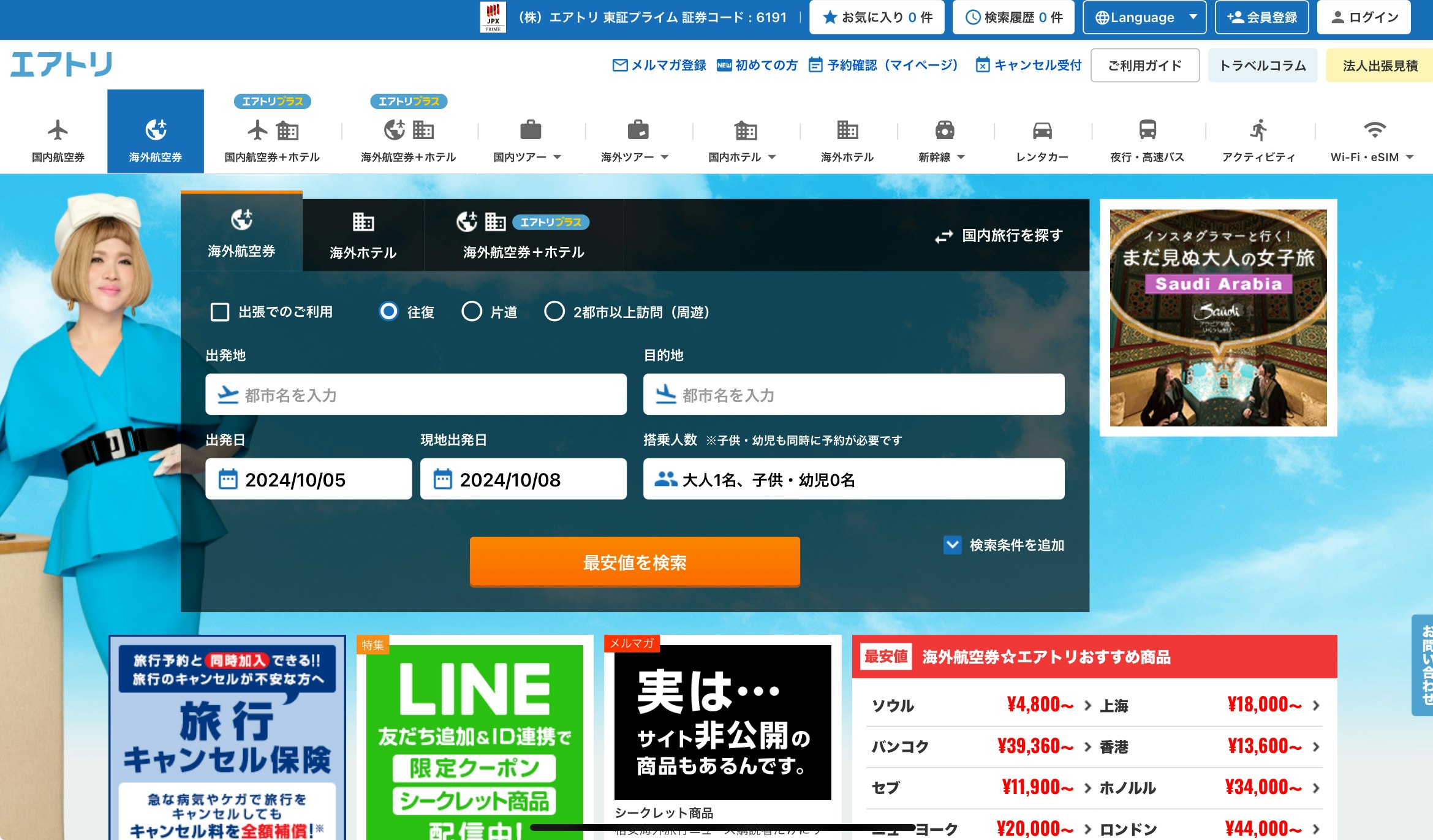Expand the 国内ホテル dropdown arrow

click(772, 157)
